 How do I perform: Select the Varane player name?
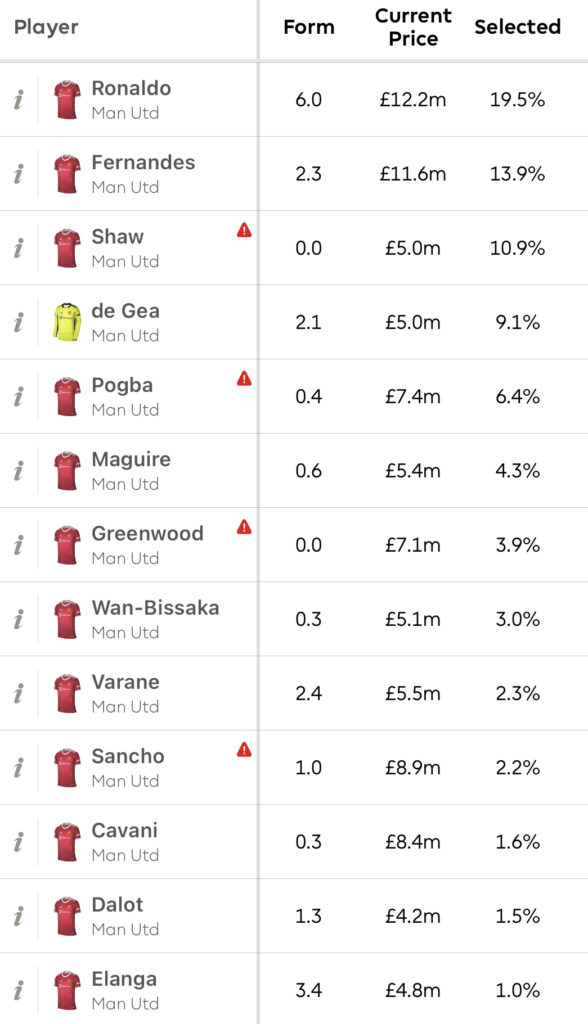125,682
